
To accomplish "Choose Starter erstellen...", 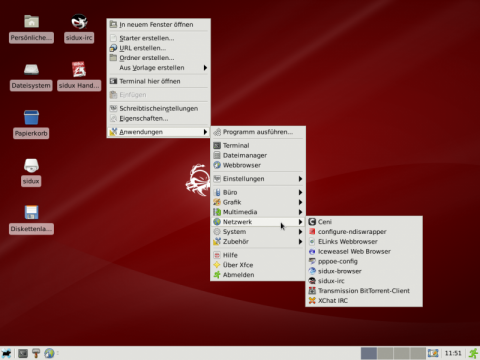I will (158, 38).
